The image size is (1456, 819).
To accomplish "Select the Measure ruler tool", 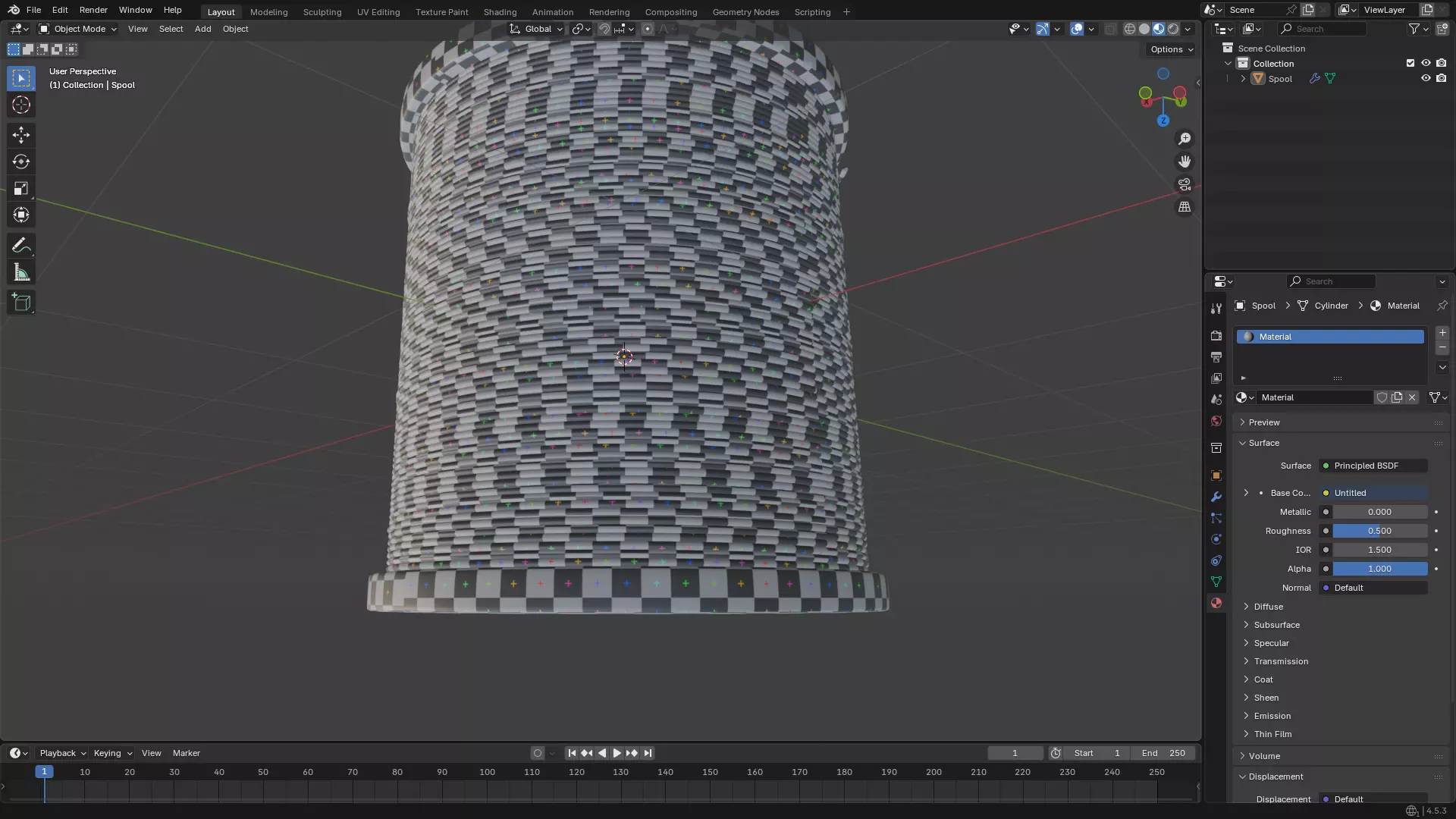I will 21,273.
